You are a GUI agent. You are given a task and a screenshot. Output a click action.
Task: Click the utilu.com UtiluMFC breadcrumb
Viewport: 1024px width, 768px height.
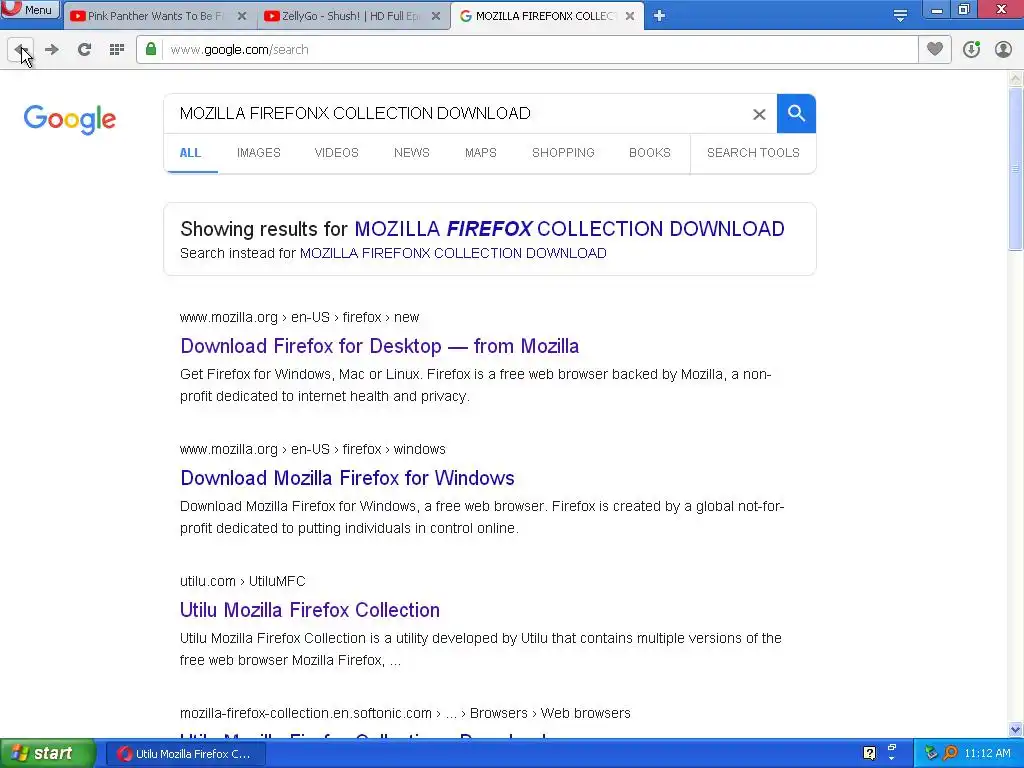click(243, 581)
